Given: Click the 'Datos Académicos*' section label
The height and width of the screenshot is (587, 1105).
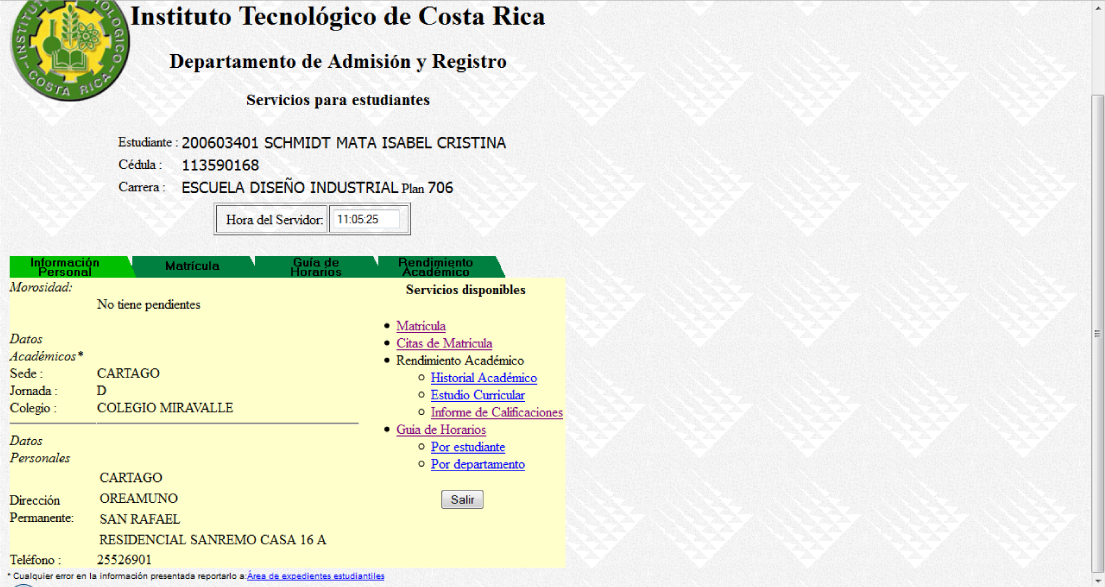Looking at the screenshot, I should [x=47, y=347].
